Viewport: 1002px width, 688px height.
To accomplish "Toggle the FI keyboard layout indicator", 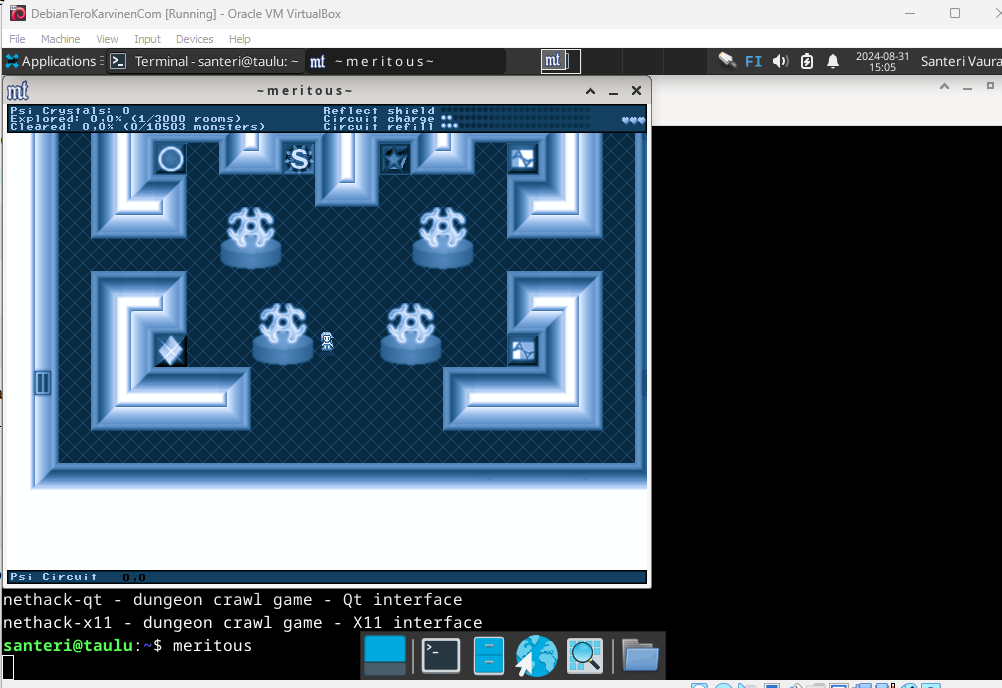I will (x=754, y=62).
